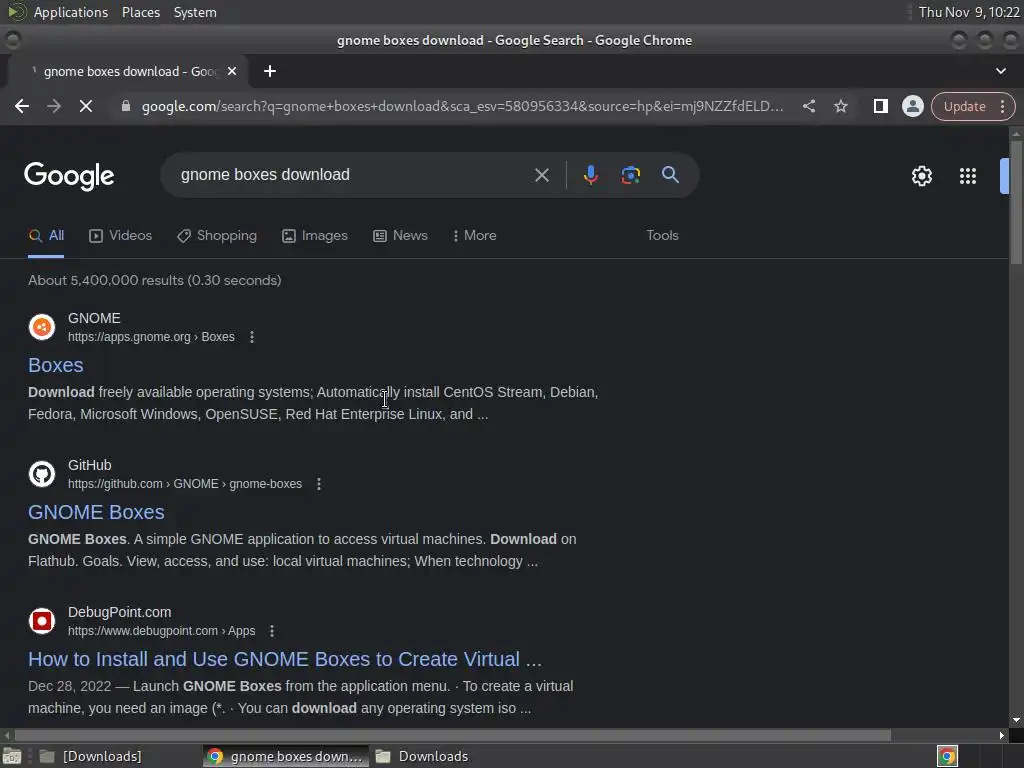Click the horizontal scrollbar at bottom
Screen dimensions: 1024x768
click(453, 735)
